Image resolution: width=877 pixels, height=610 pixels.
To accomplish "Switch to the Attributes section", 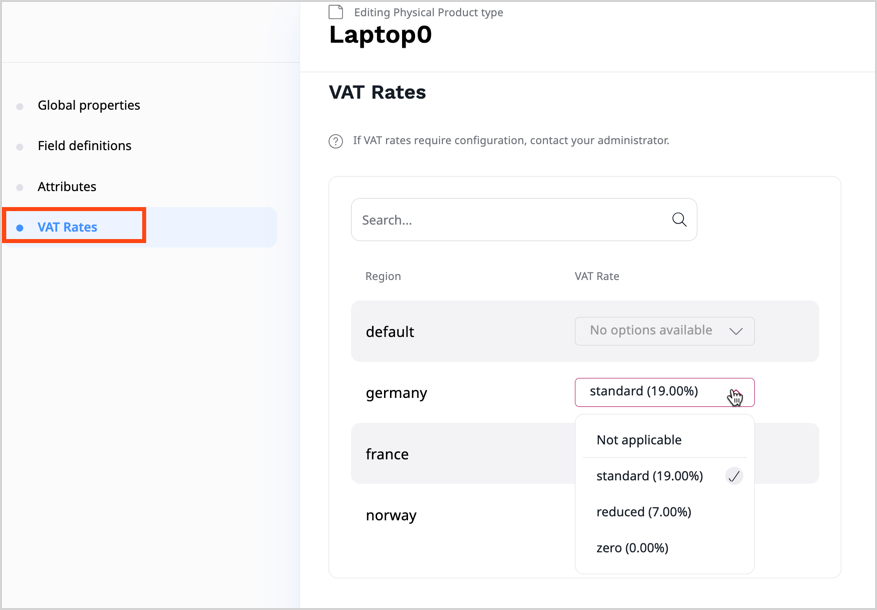I will (67, 186).
